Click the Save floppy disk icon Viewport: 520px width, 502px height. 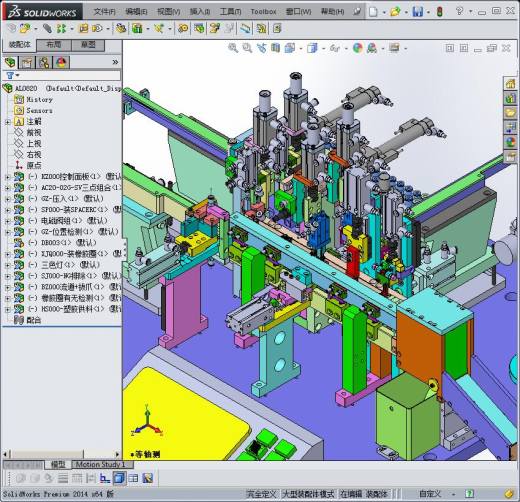pos(417,12)
